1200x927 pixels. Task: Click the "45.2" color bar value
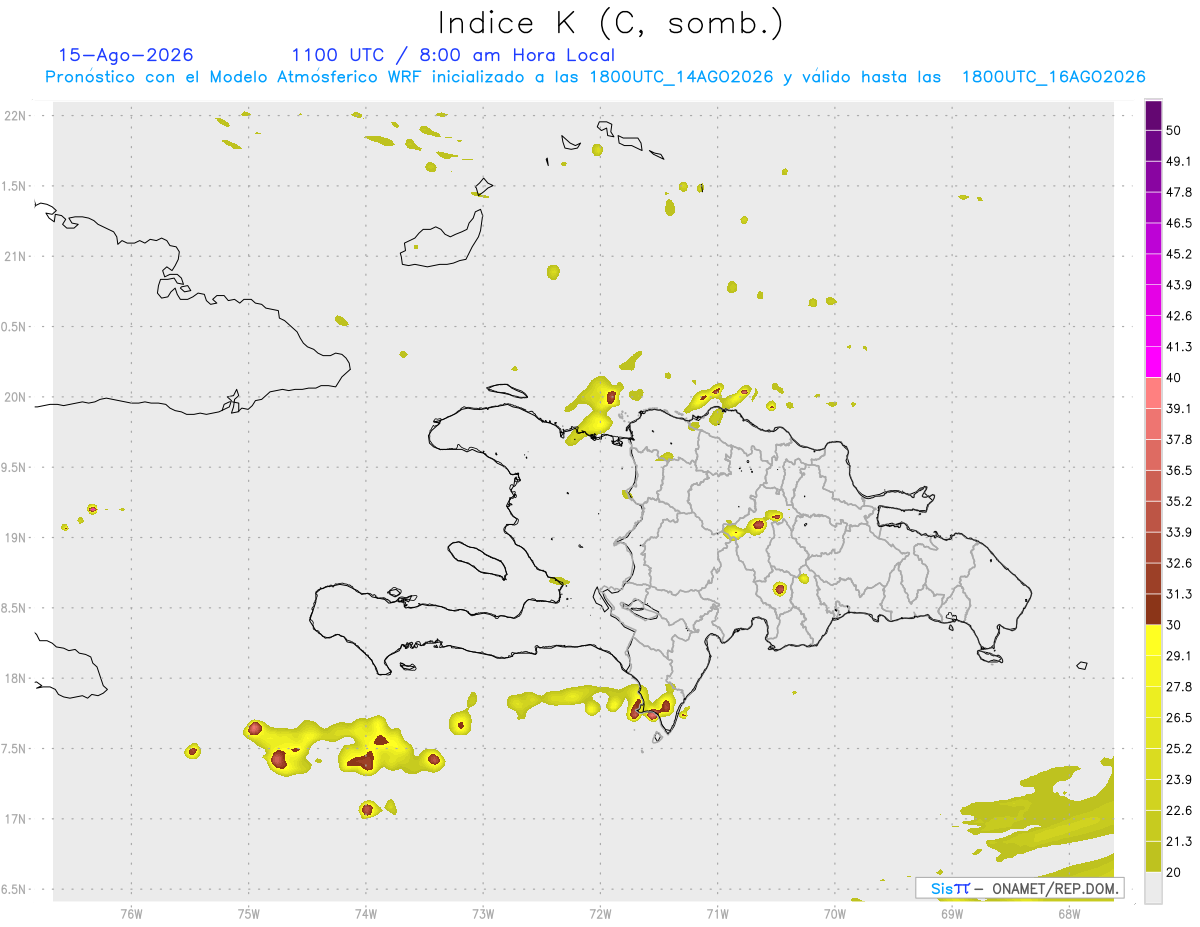tap(1179, 254)
